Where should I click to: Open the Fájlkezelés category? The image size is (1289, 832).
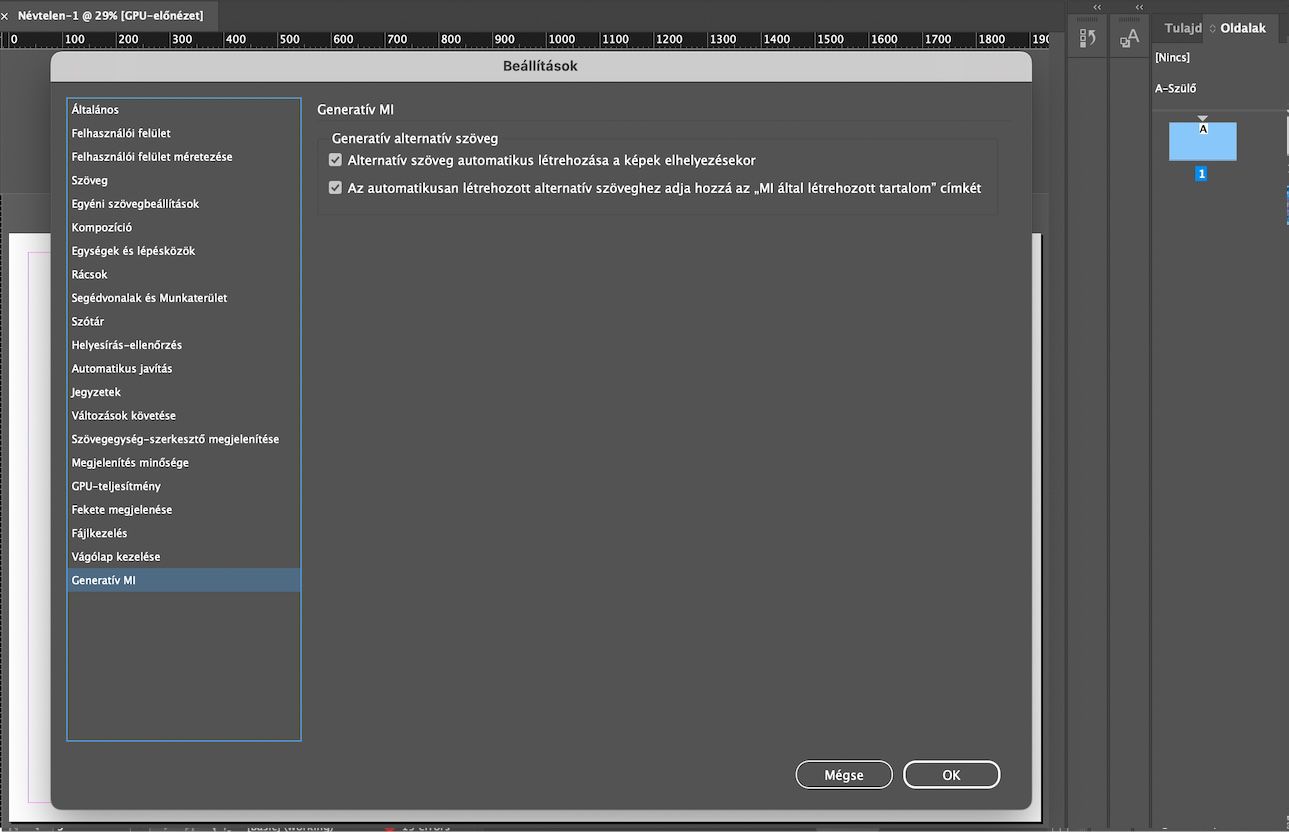point(184,533)
